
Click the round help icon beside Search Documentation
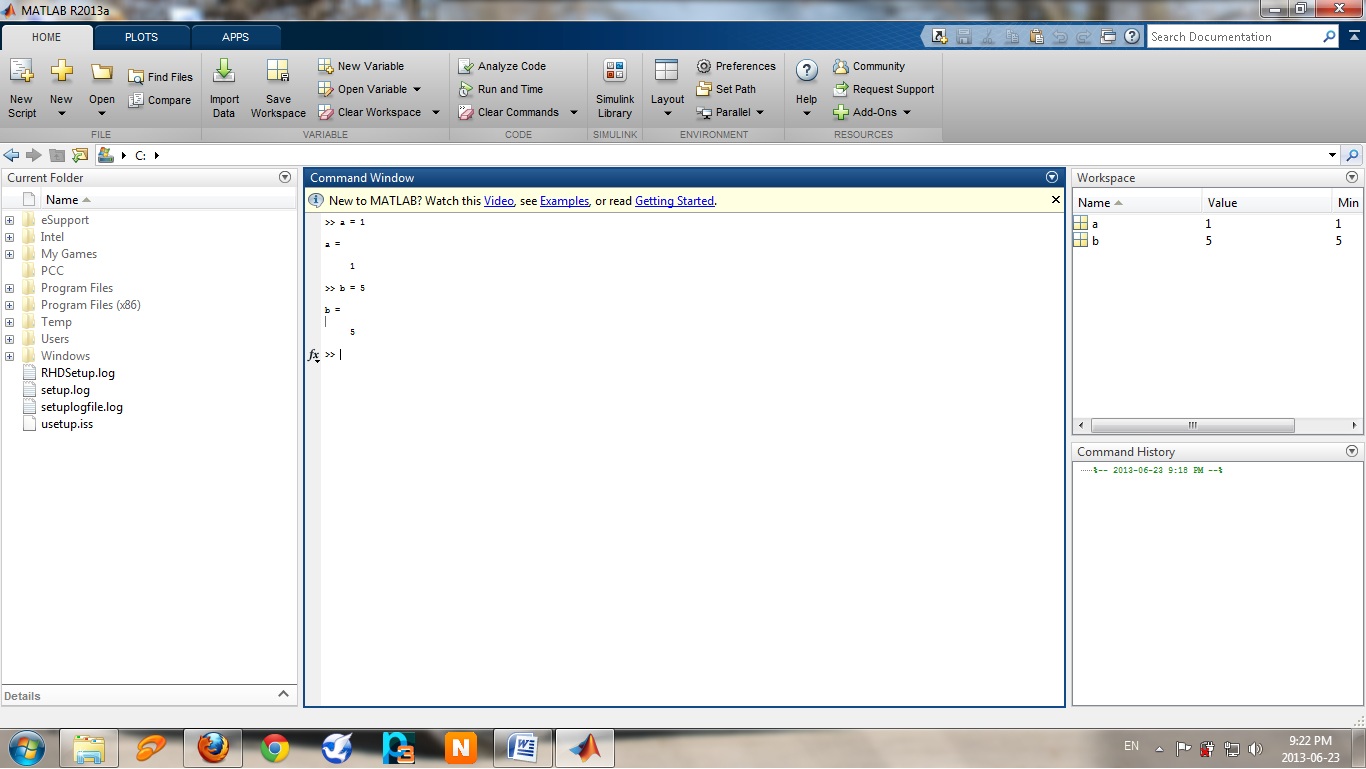point(1132,36)
